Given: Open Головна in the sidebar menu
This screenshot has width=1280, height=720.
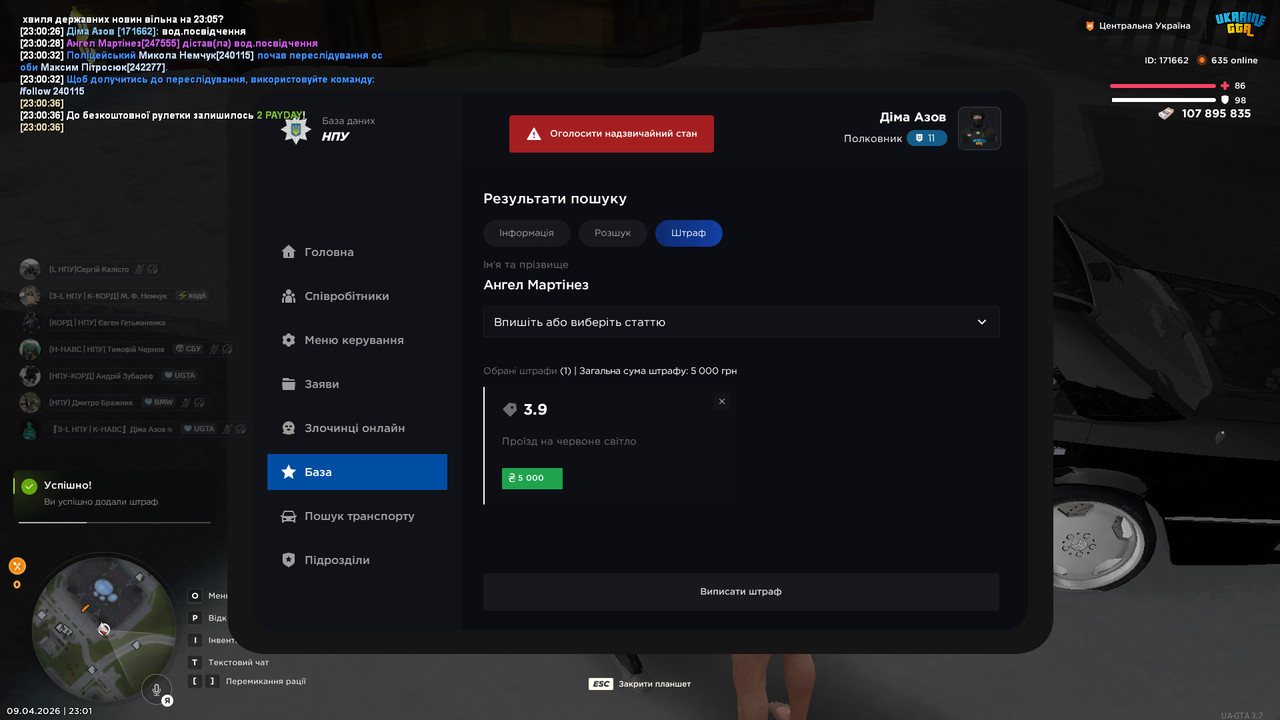Looking at the screenshot, I should 357,252.
